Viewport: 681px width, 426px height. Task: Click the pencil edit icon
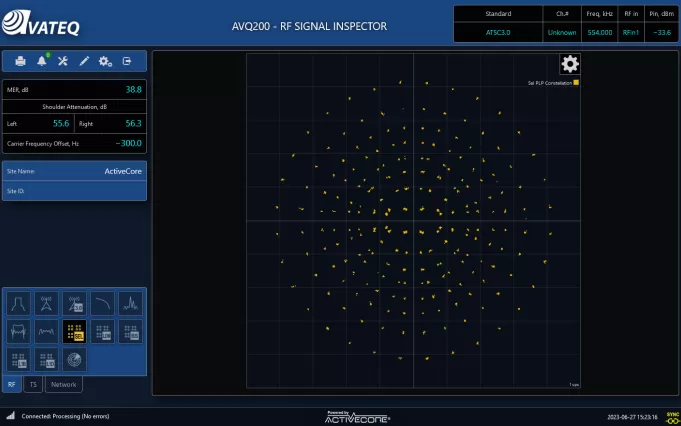click(x=84, y=61)
